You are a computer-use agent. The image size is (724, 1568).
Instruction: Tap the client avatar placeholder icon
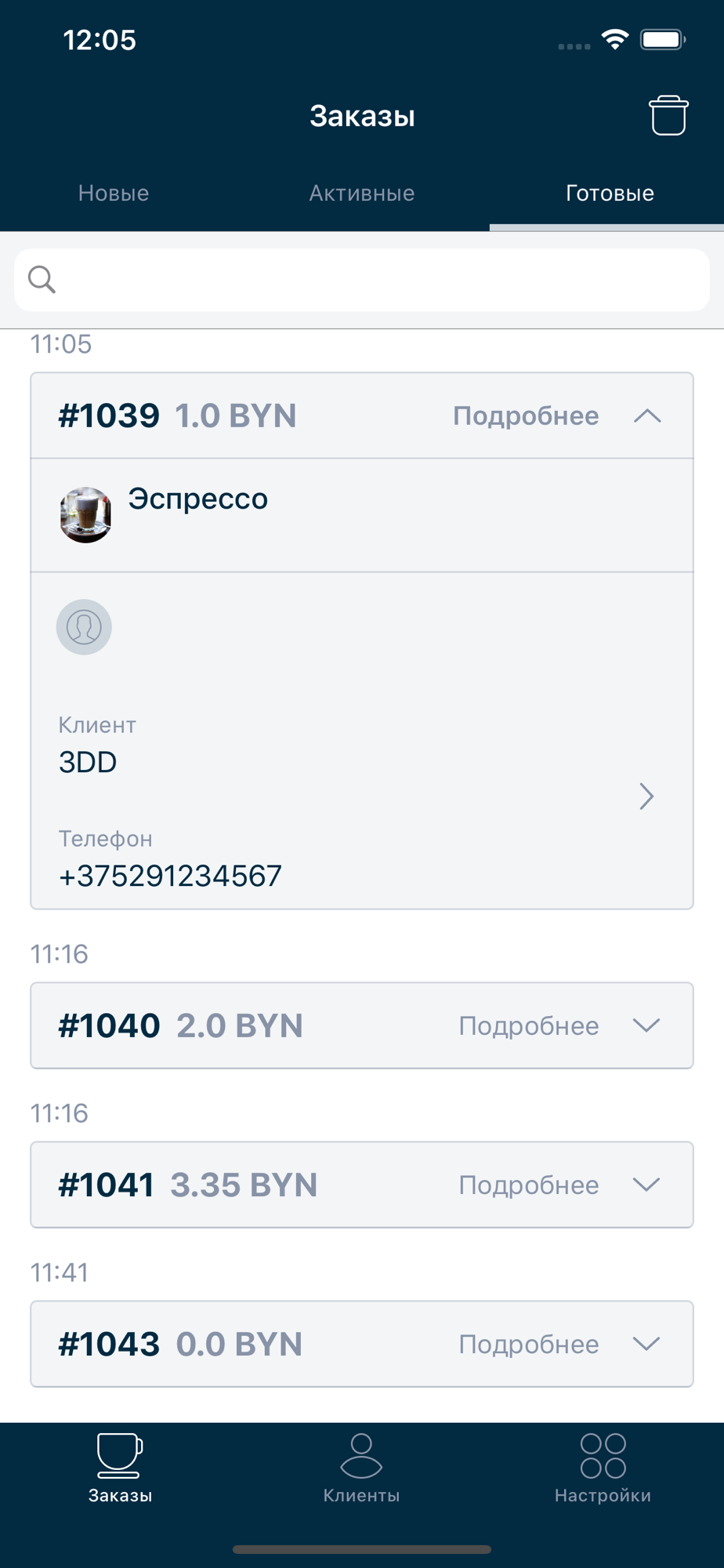(84, 627)
